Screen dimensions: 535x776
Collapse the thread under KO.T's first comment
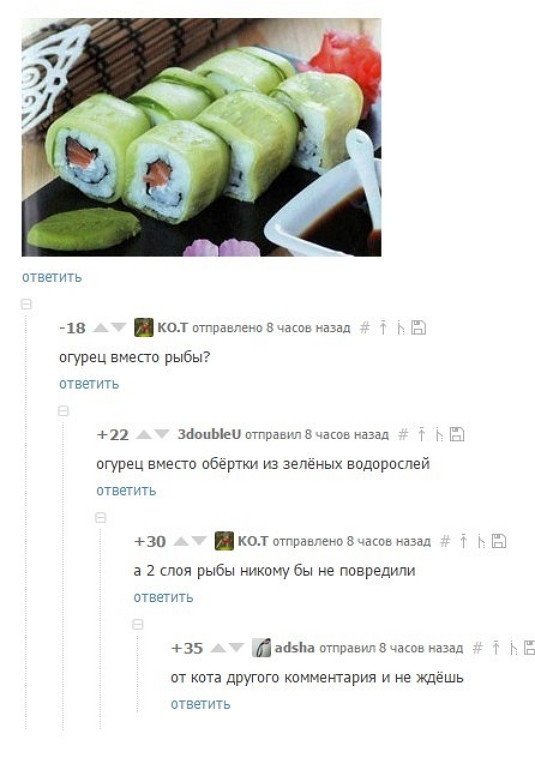coord(63,411)
